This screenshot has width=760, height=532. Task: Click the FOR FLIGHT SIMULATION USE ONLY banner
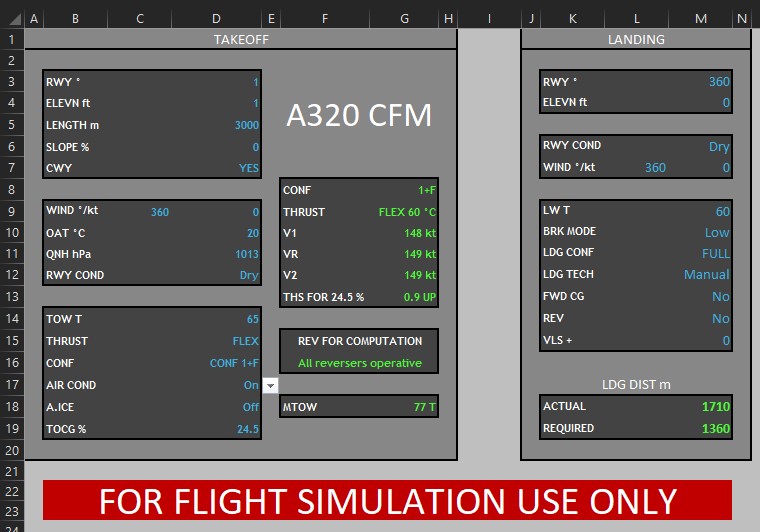(x=387, y=500)
